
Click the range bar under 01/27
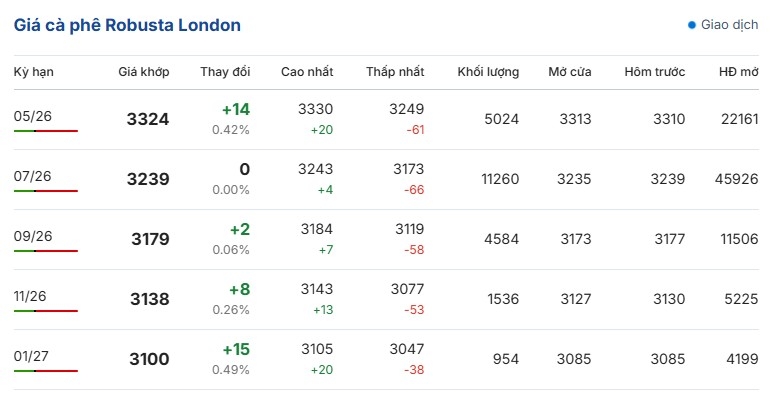(x=46, y=371)
